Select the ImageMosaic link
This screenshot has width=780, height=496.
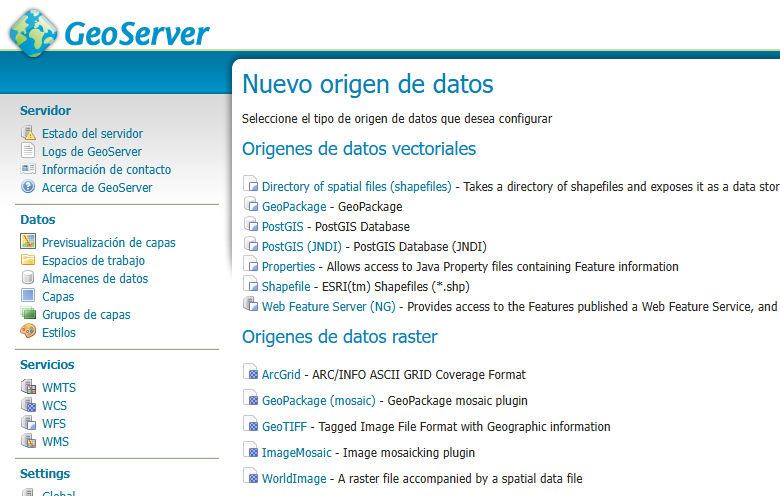(296, 453)
